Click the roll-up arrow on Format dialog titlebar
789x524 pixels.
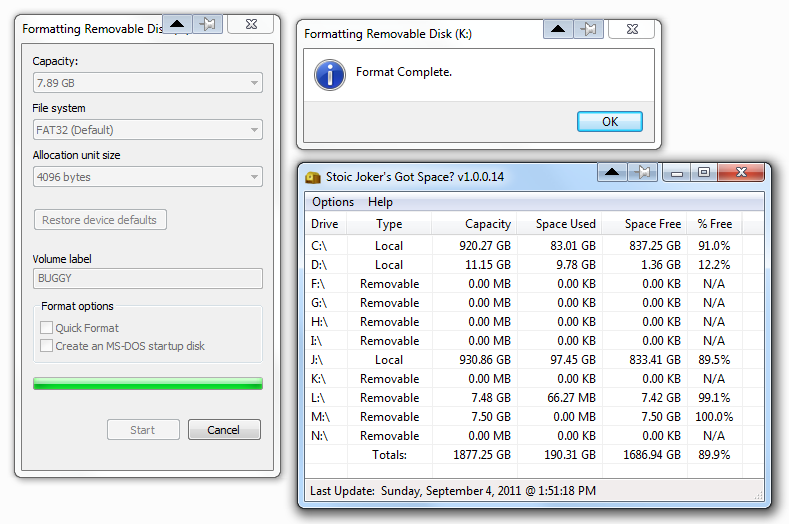point(176,23)
